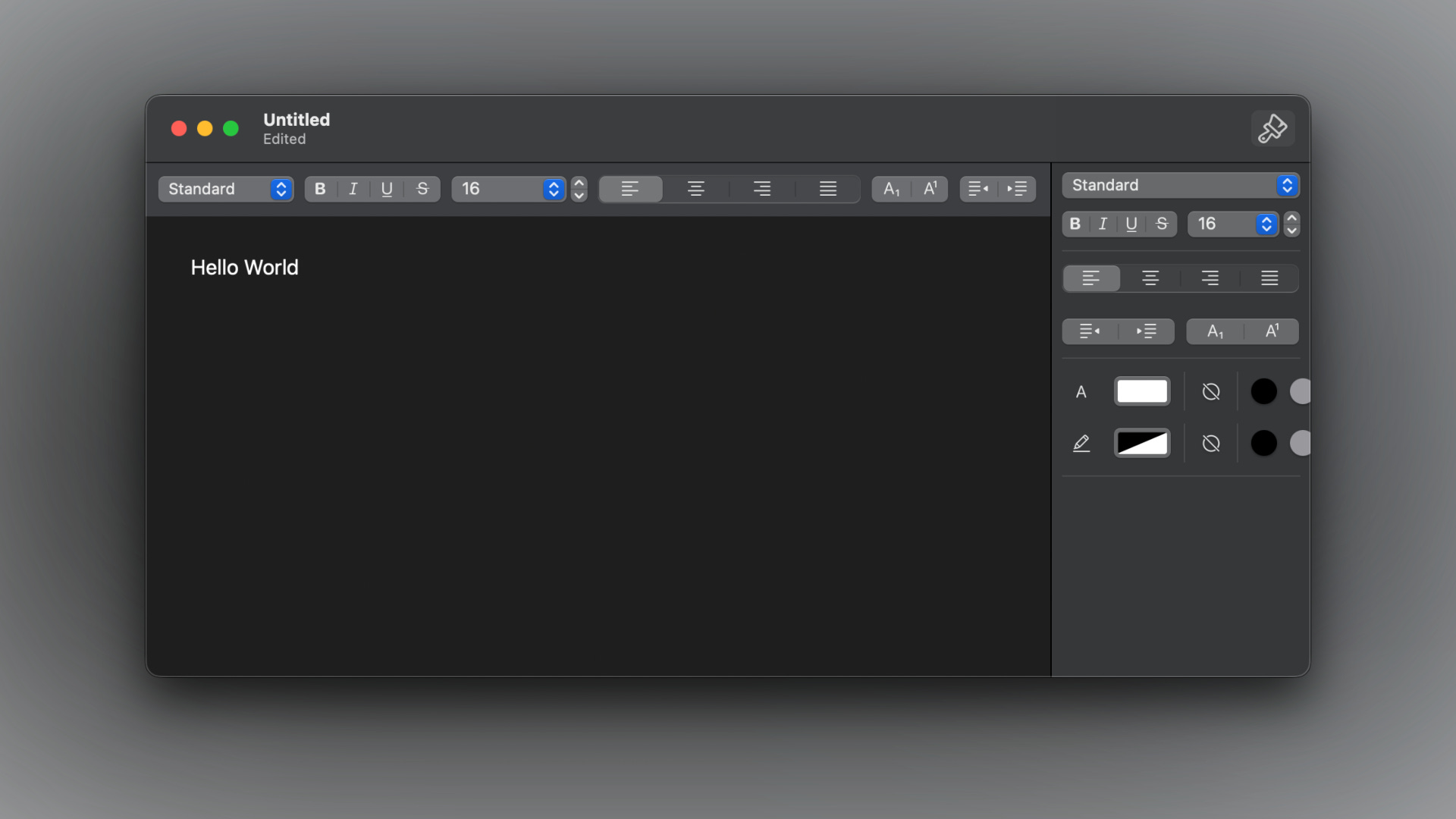Justify text using the sidebar alignment button
The image size is (1456, 819).
1269,278
